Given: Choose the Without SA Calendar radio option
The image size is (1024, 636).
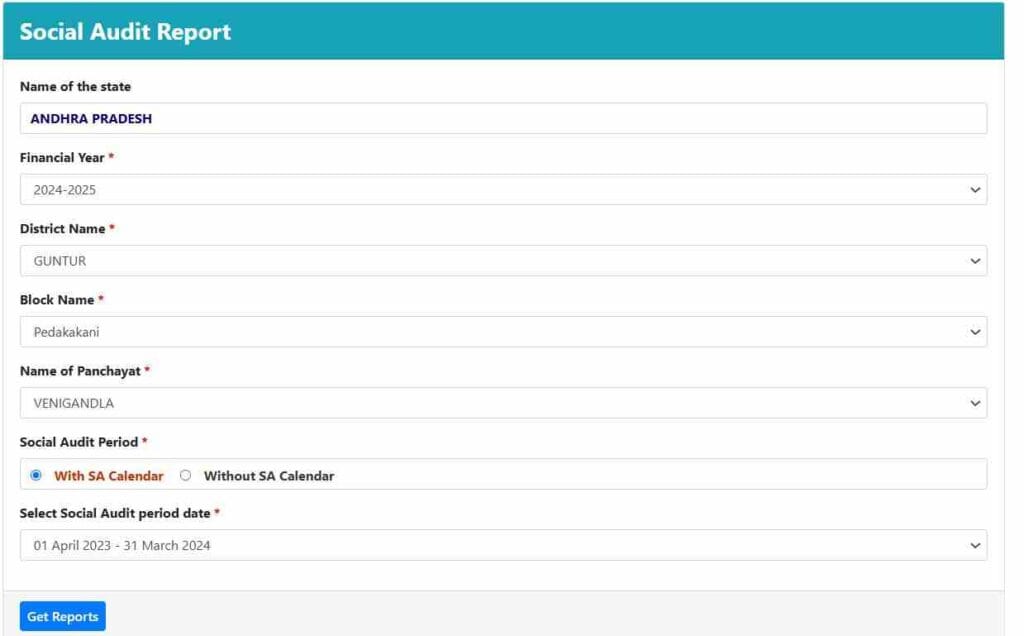Looking at the screenshot, I should [185, 475].
